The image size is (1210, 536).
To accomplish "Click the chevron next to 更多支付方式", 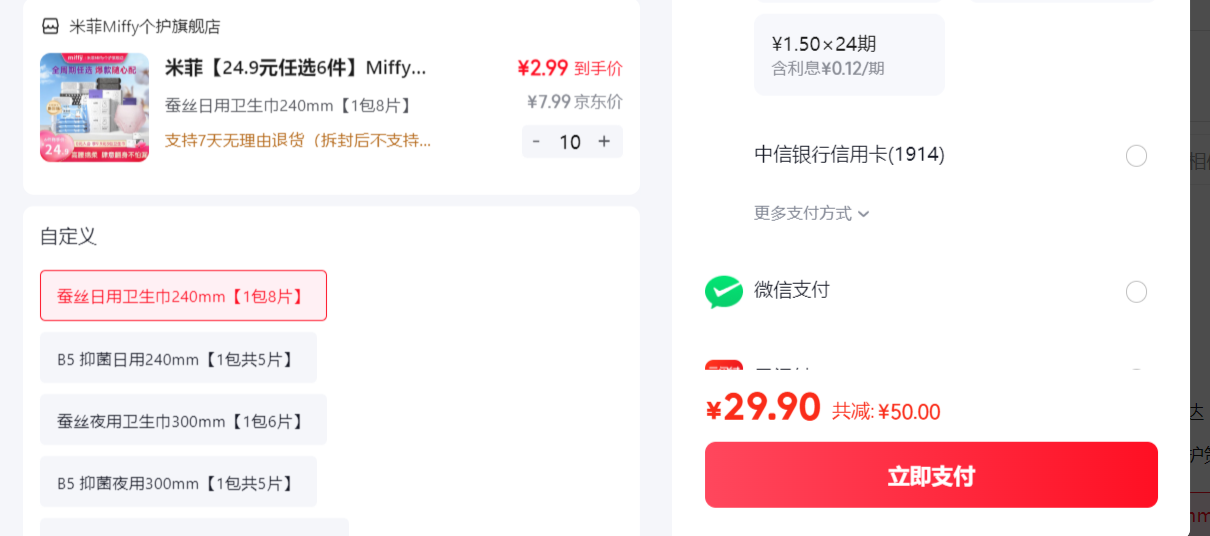I will (864, 214).
